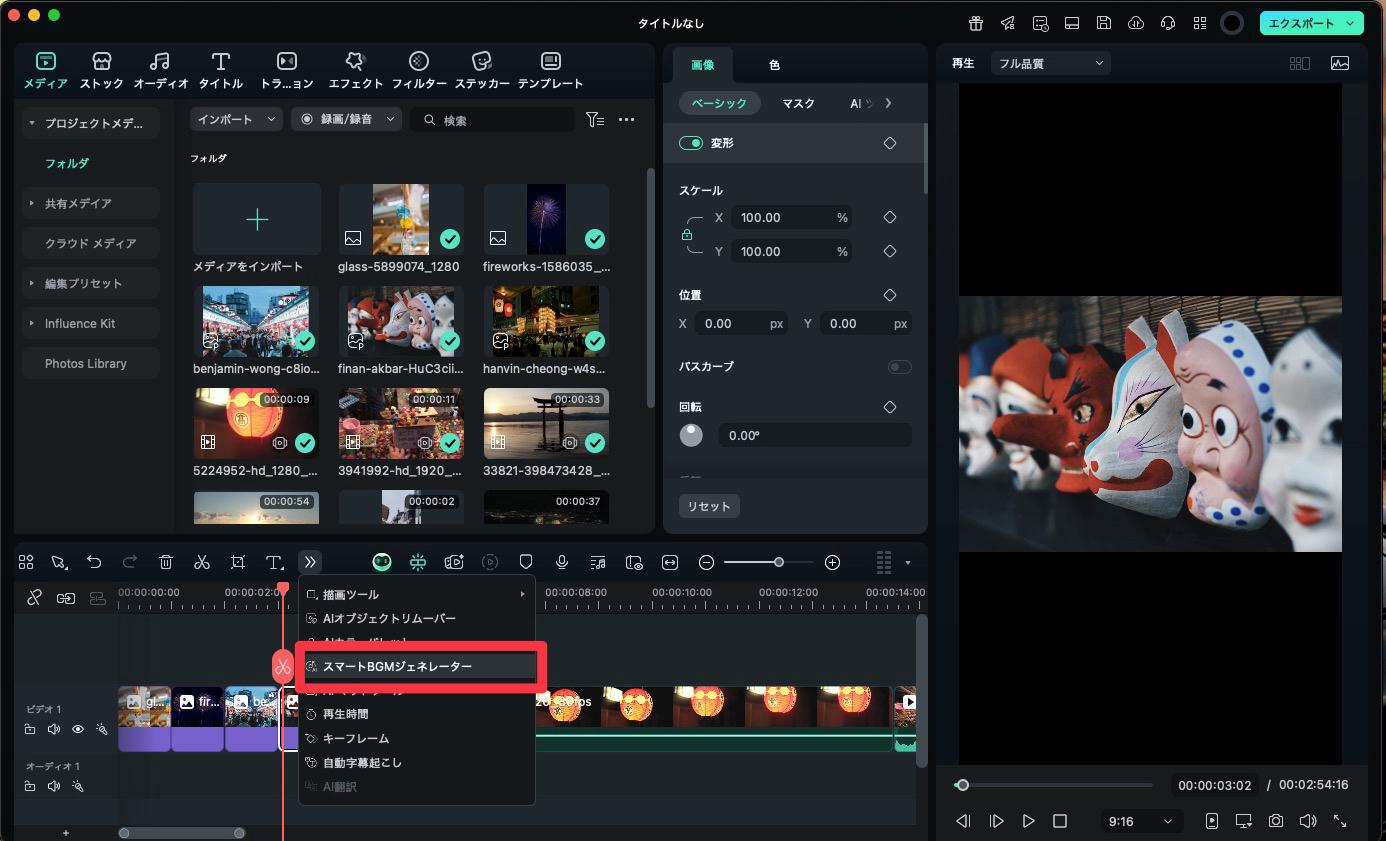Click the audio mixer note icon

[598, 563]
